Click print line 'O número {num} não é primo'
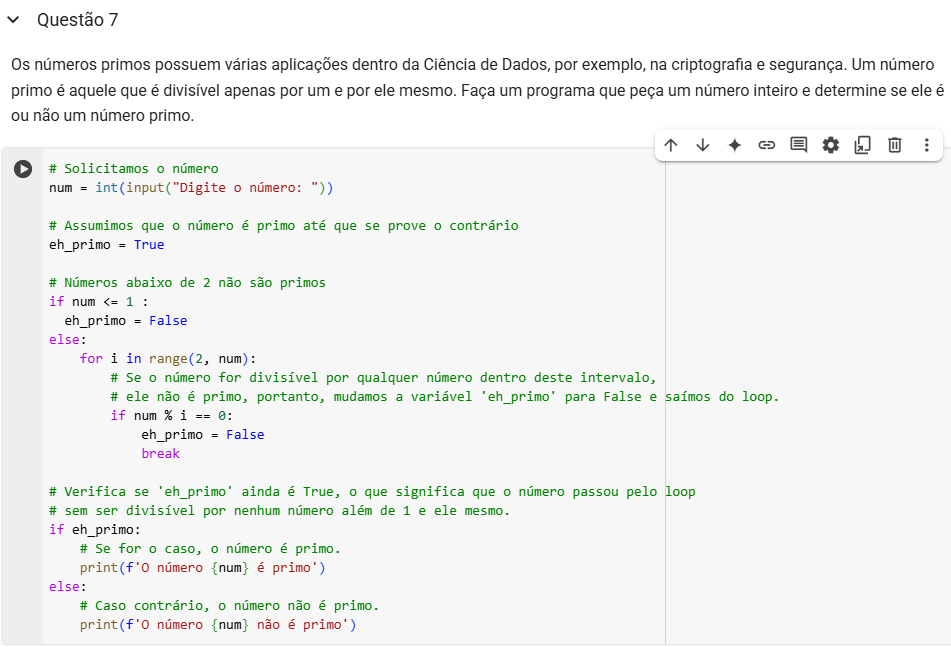 [218, 625]
